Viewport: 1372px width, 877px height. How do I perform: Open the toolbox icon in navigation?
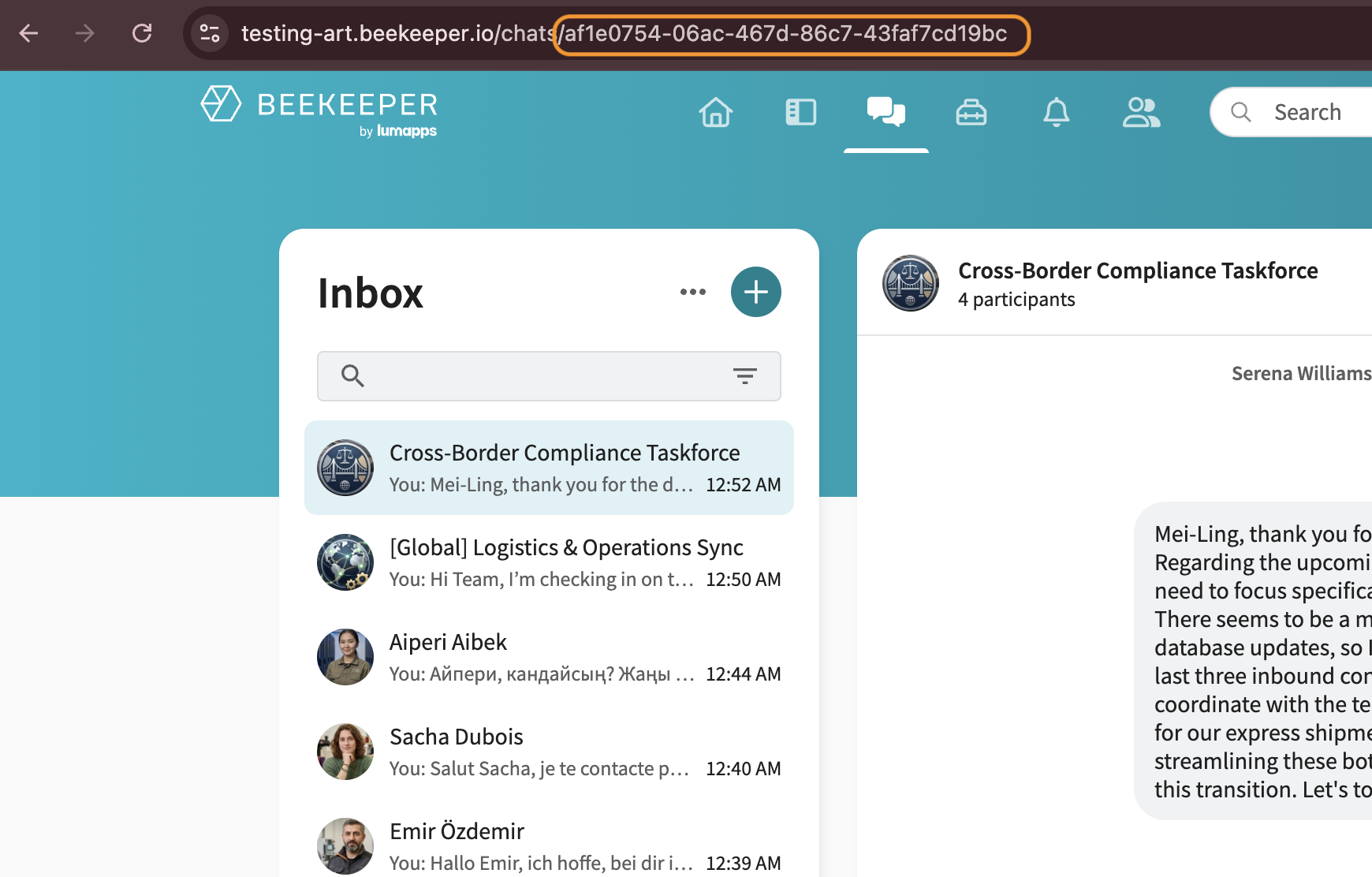click(x=971, y=112)
